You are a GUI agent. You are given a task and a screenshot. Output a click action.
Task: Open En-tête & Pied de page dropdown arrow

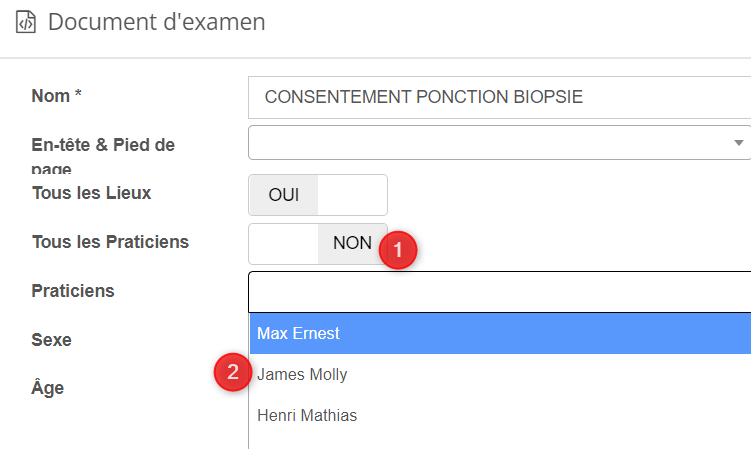739,143
